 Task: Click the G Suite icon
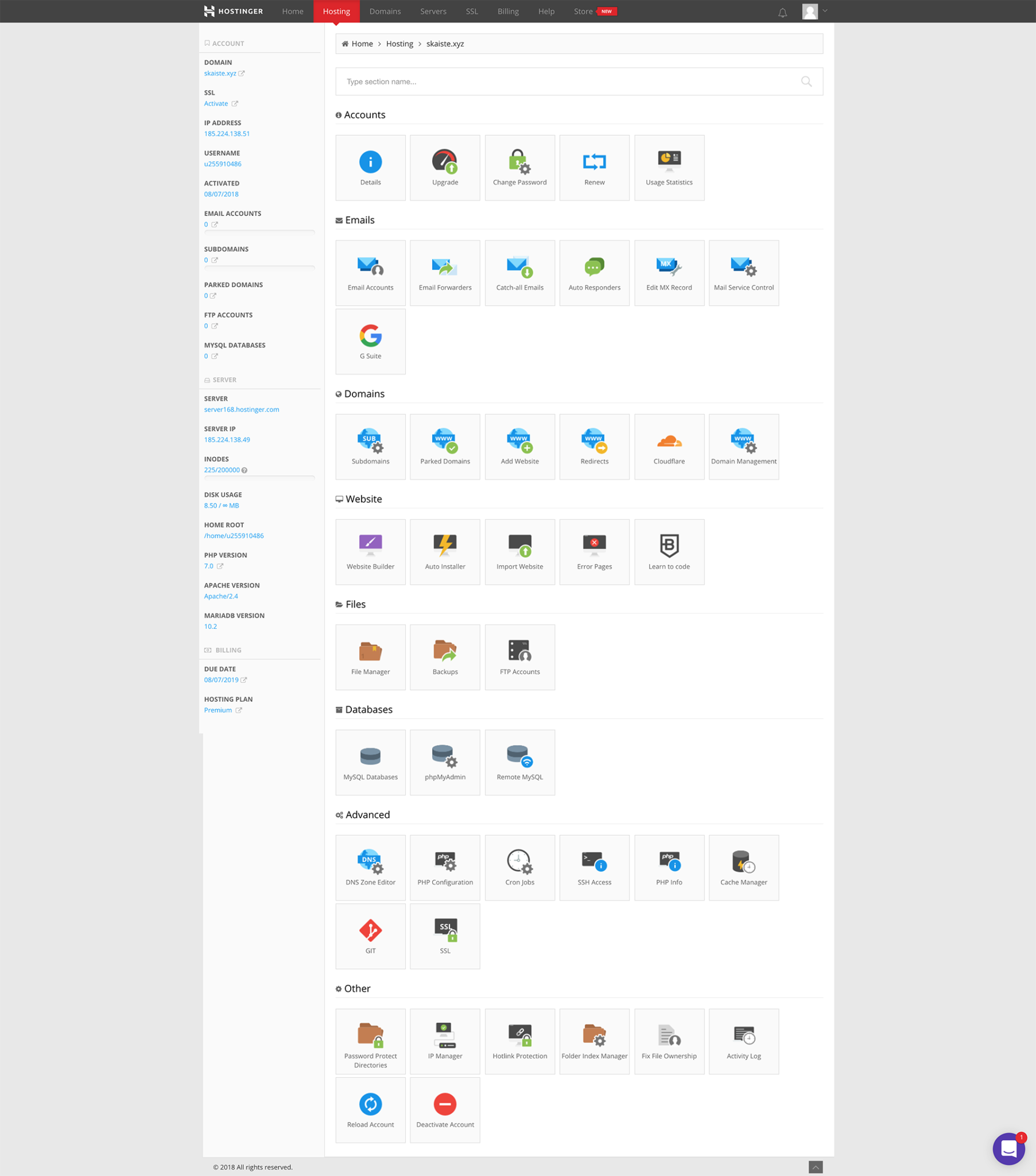tap(370, 341)
